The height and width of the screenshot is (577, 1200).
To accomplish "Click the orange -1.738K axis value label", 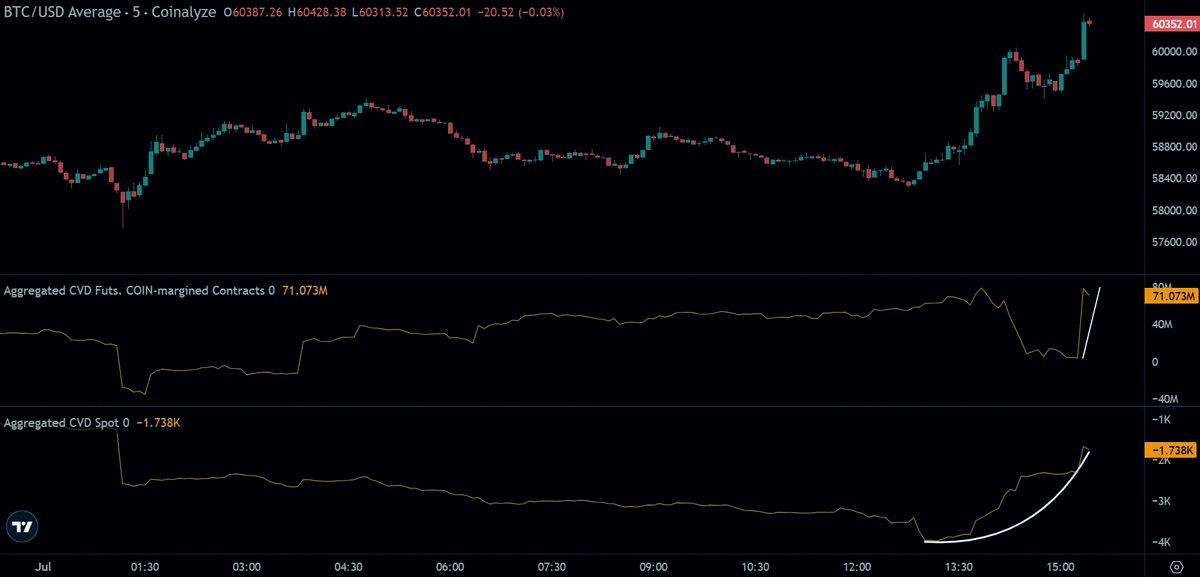I will [x=1171, y=451].
